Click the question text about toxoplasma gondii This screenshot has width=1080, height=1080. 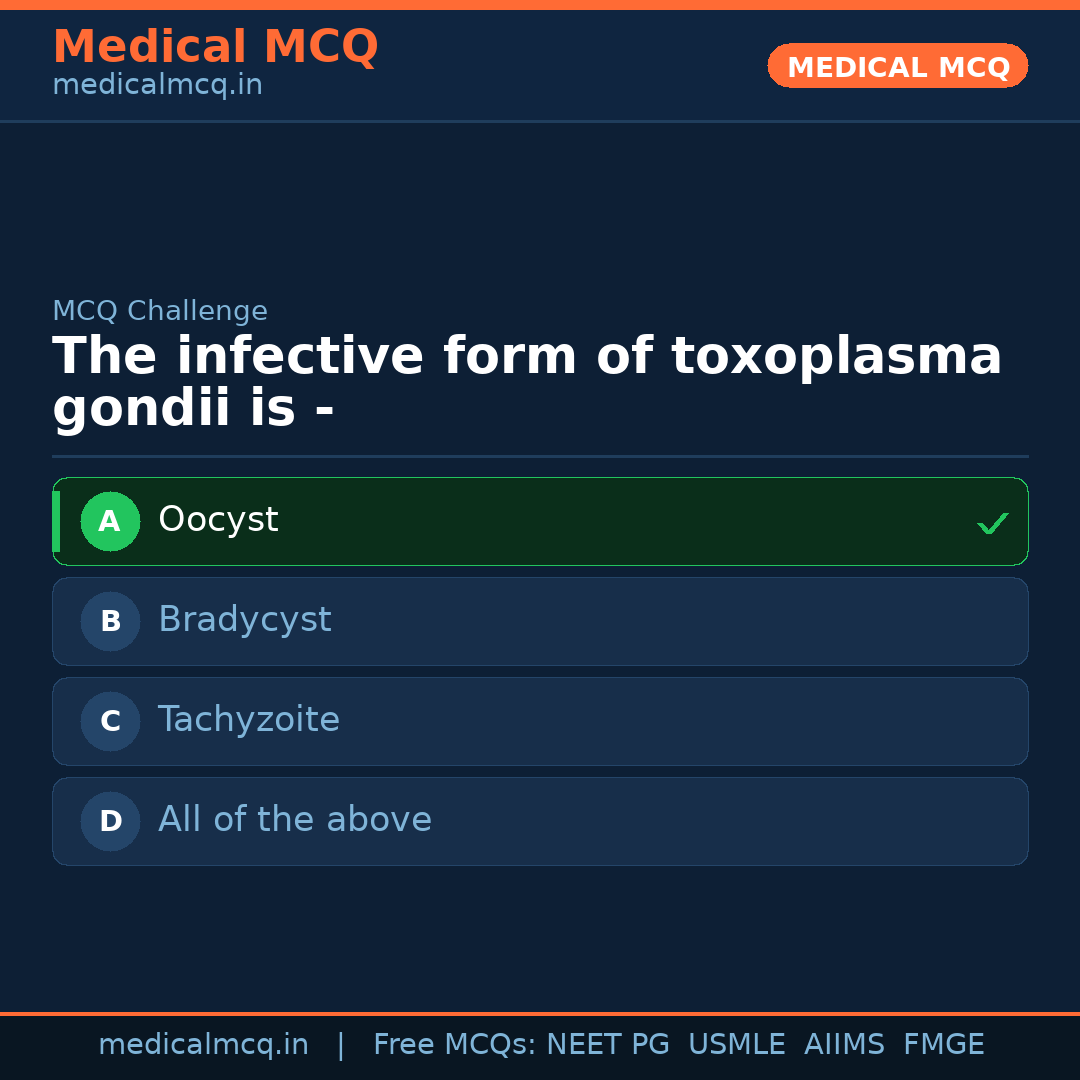pos(528,380)
